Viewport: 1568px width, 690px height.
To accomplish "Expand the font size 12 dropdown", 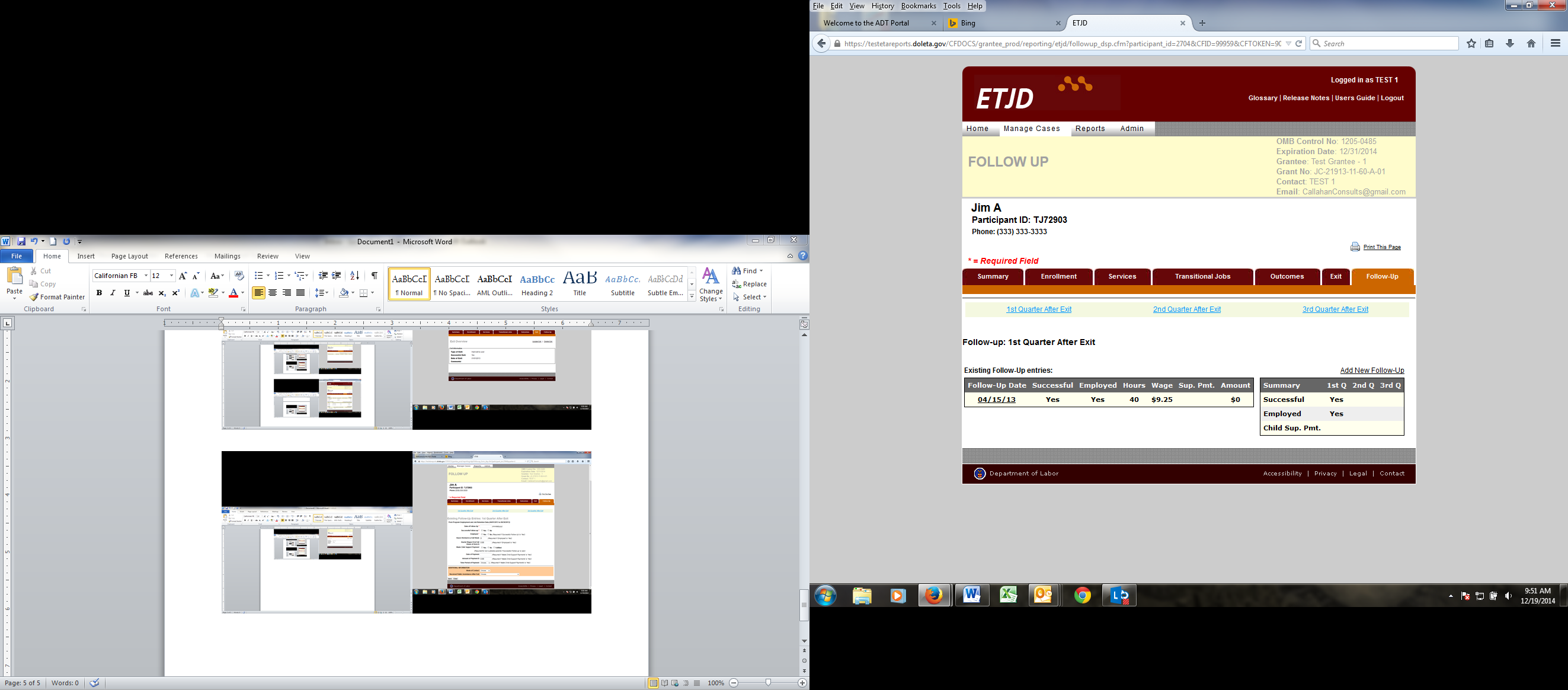I will [x=172, y=276].
